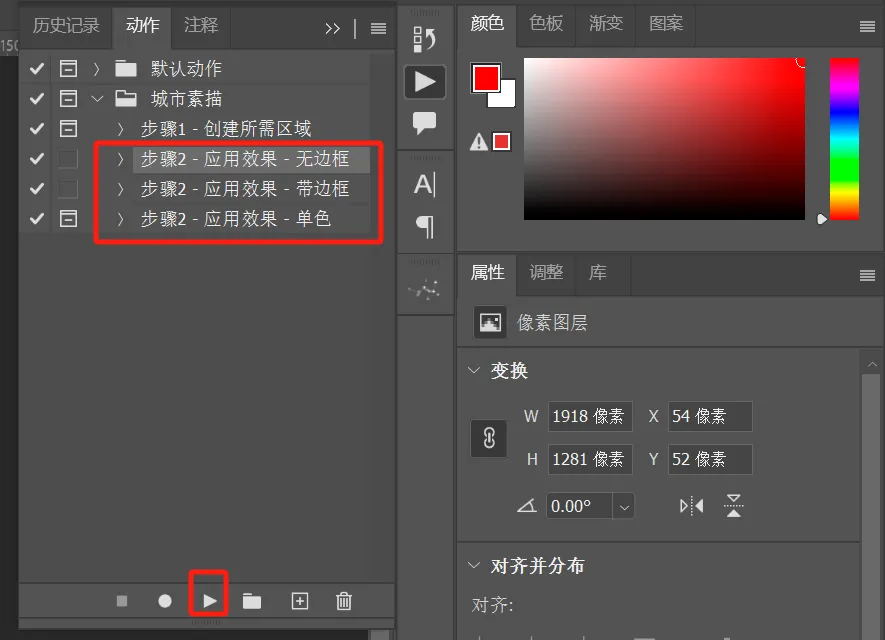This screenshot has height=640, width=885.
Task: Expand 步骤1 - 创建所需区域 steps
Action: click(120, 129)
